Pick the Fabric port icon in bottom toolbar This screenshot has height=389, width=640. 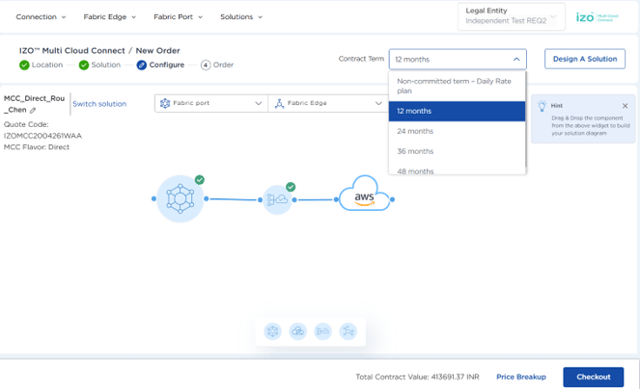(x=273, y=331)
